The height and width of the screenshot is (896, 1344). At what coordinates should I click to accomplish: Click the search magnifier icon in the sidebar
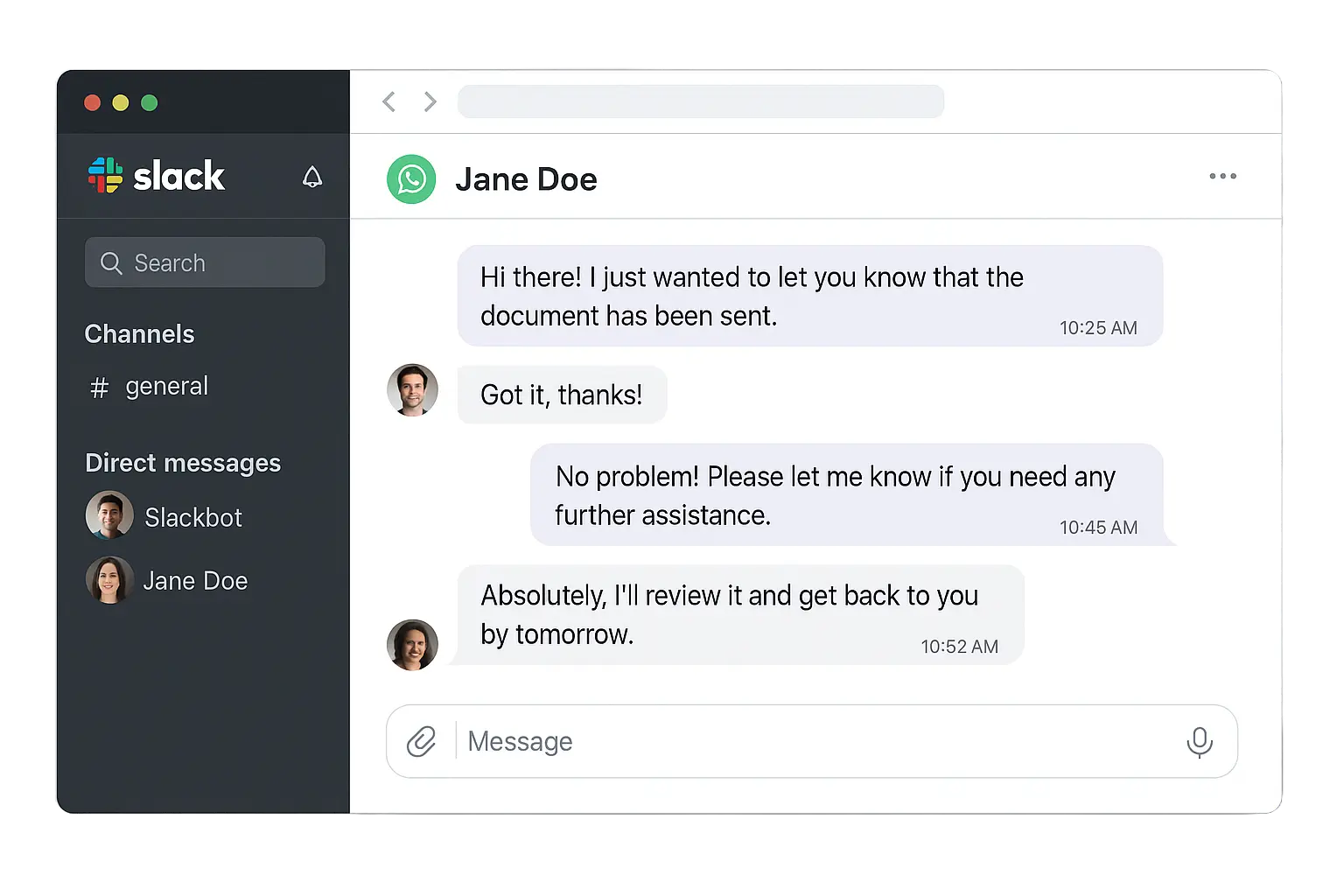click(x=111, y=262)
